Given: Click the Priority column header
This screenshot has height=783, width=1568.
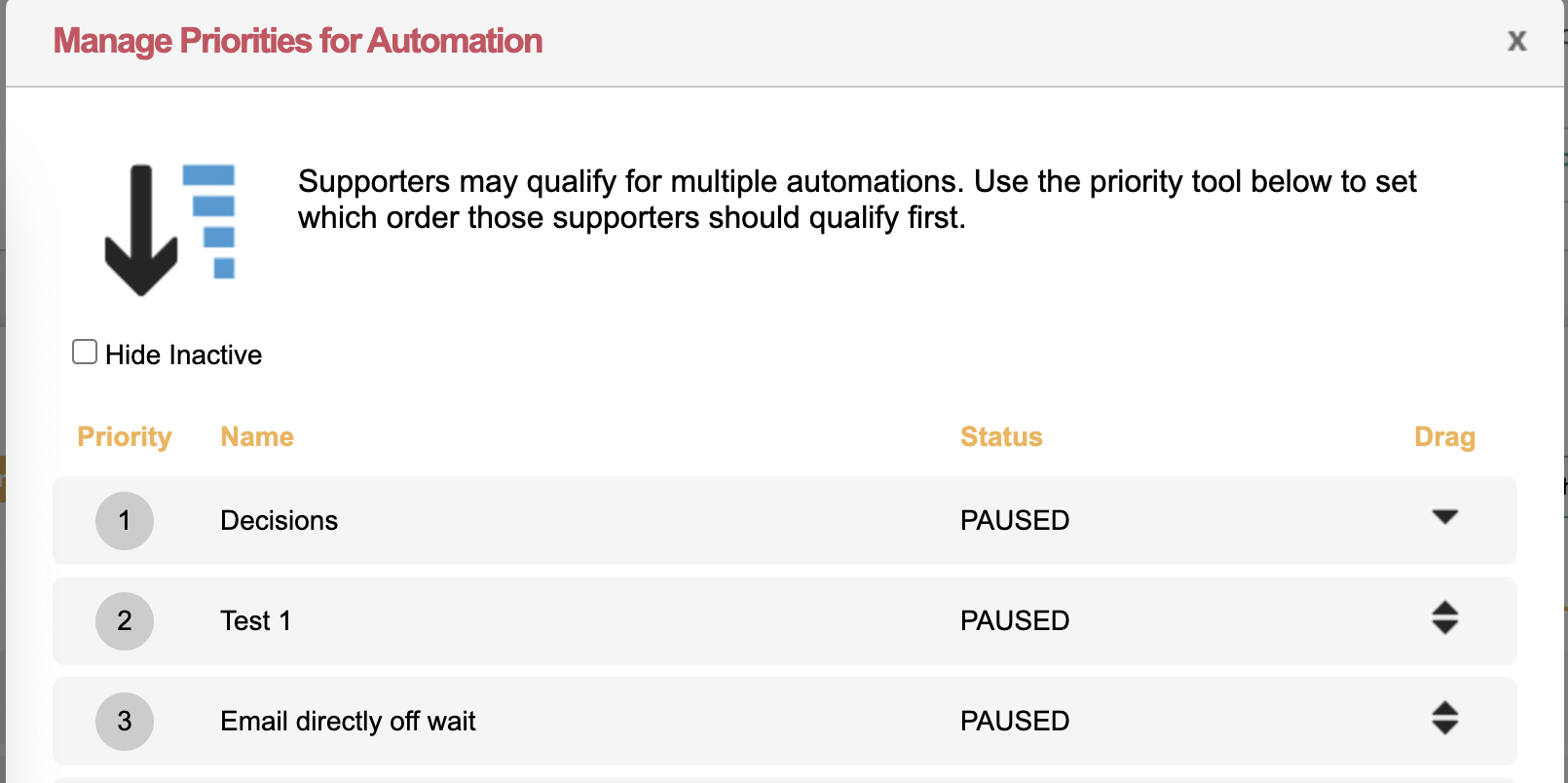Looking at the screenshot, I should pos(125,437).
